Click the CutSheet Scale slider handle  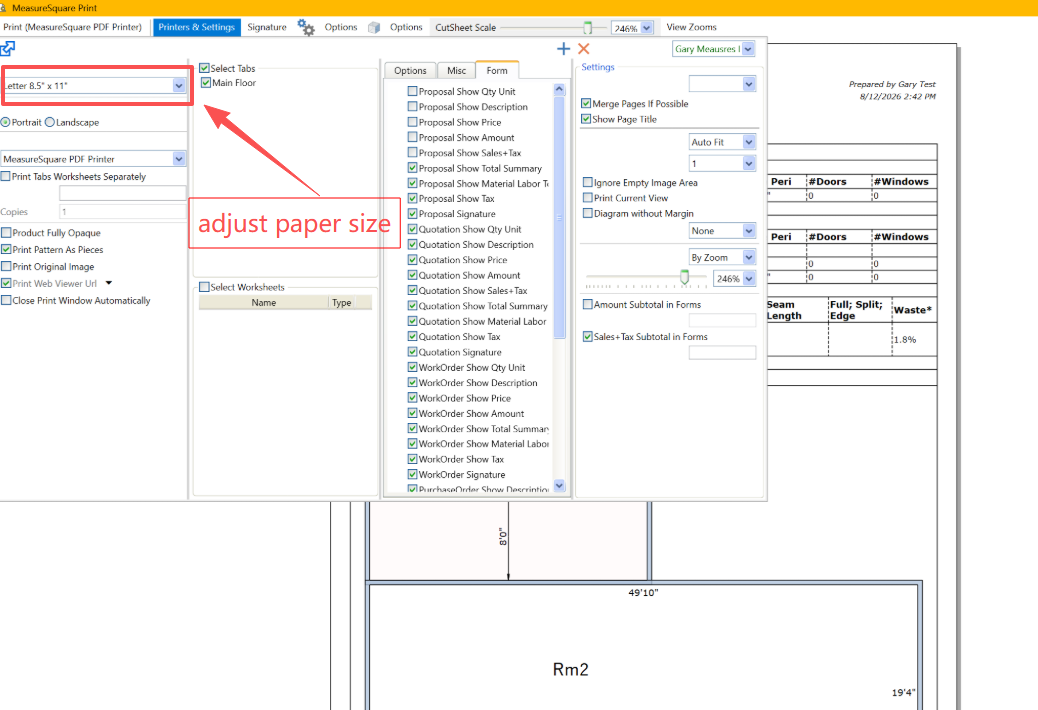tap(587, 27)
